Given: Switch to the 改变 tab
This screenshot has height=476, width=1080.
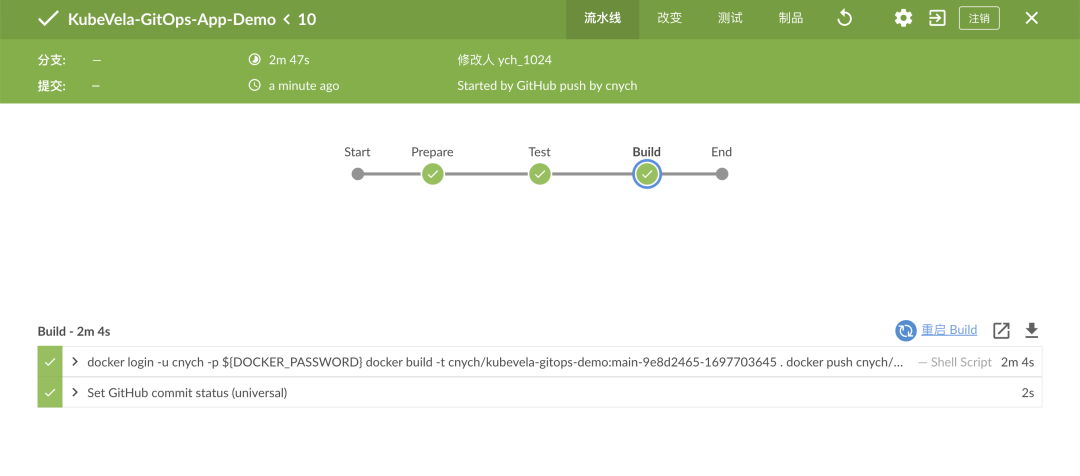Looking at the screenshot, I should point(670,18).
